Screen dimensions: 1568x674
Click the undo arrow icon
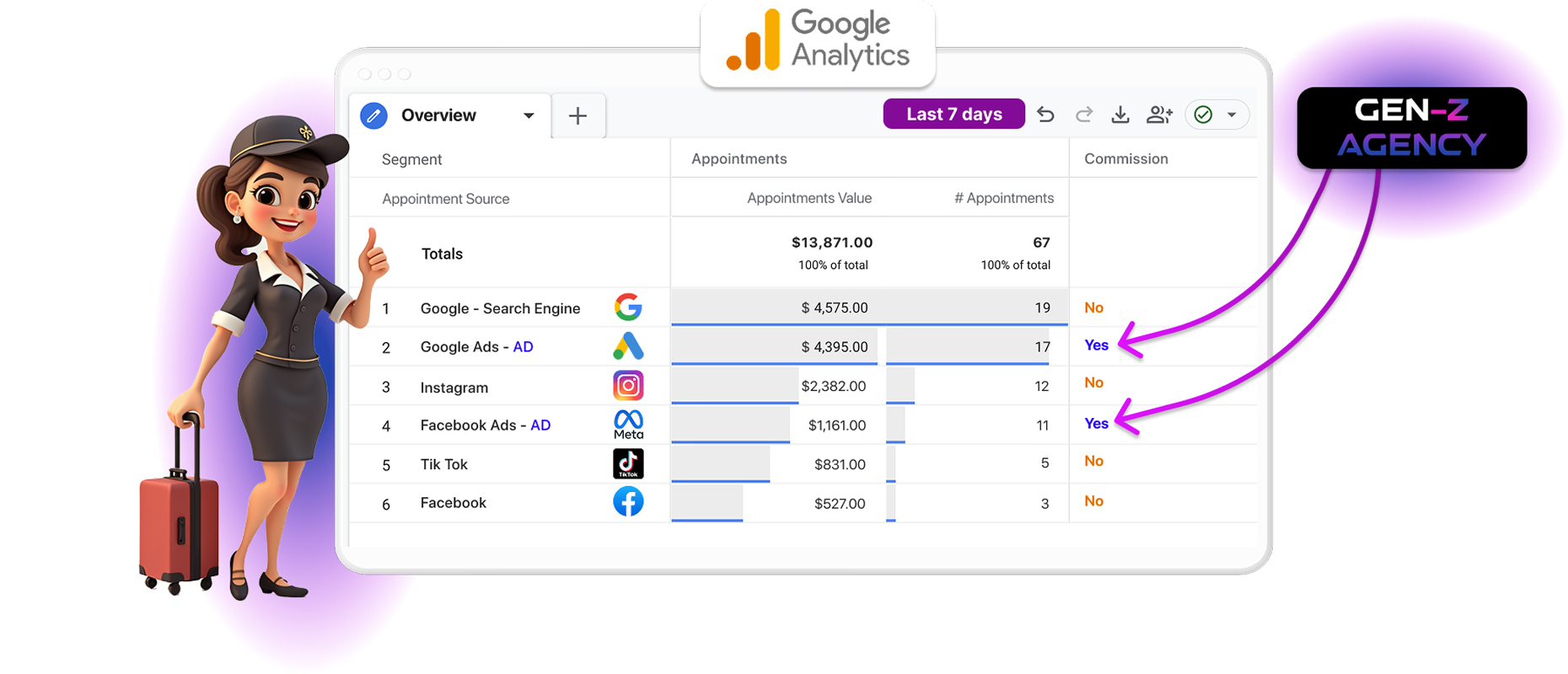(1045, 115)
